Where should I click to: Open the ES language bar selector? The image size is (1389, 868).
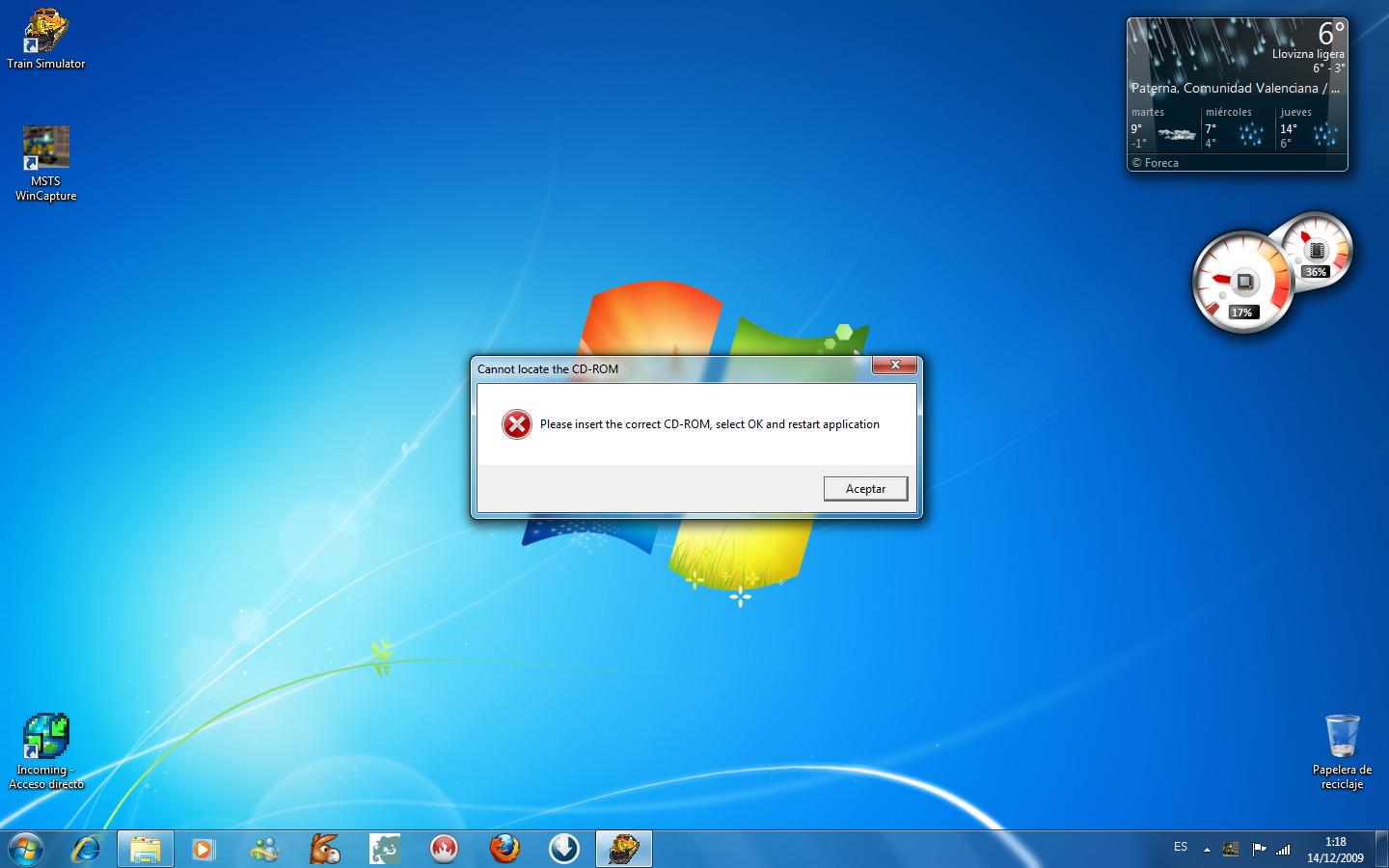(x=1181, y=847)
